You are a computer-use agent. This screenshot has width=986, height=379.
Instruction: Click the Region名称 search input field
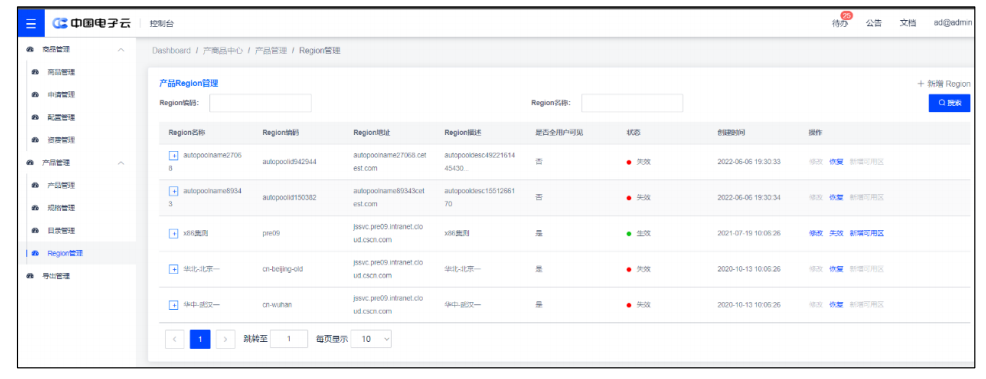pos(632,103)
